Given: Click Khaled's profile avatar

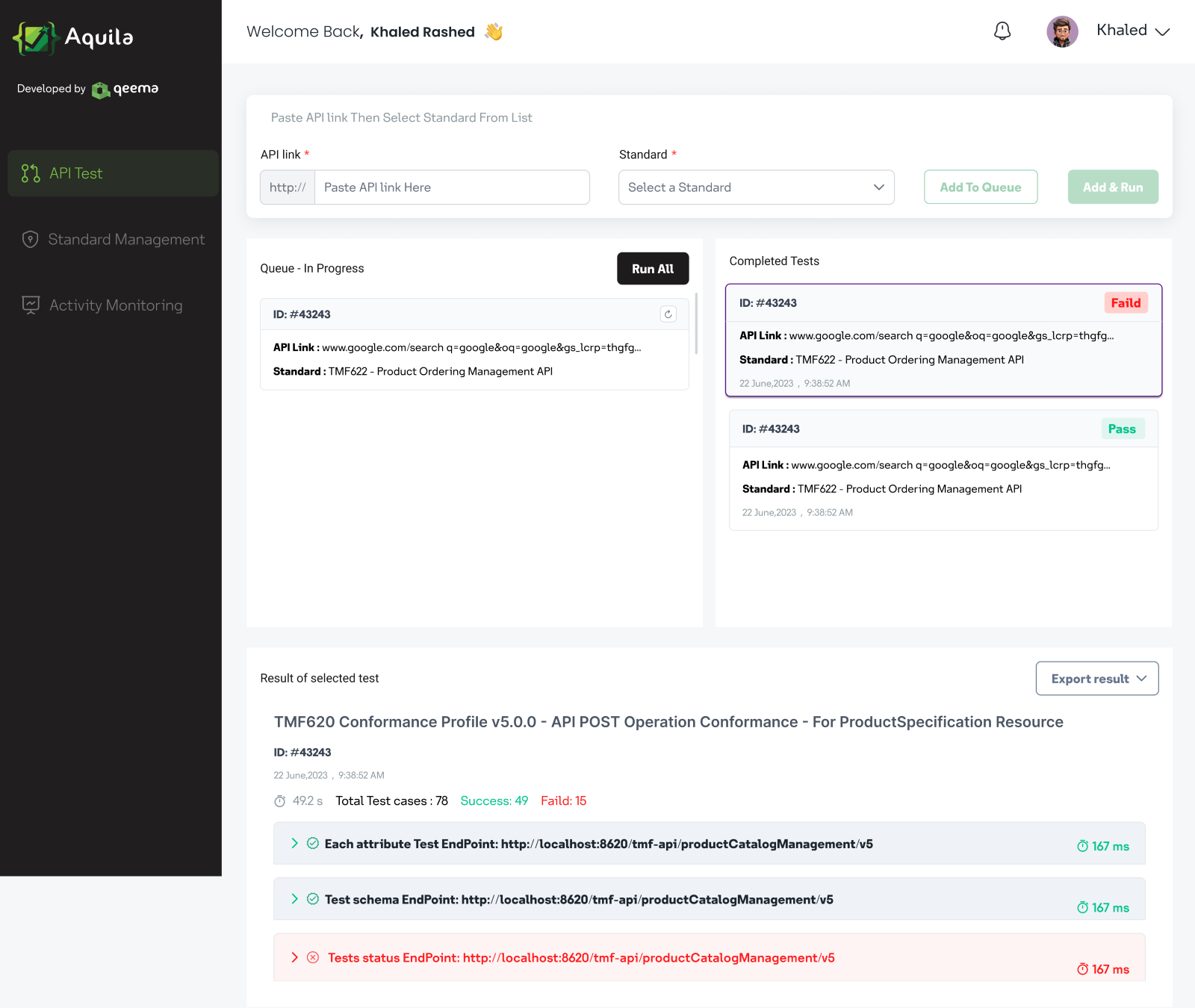Looking at the screenshot, I should (1062, 31).
